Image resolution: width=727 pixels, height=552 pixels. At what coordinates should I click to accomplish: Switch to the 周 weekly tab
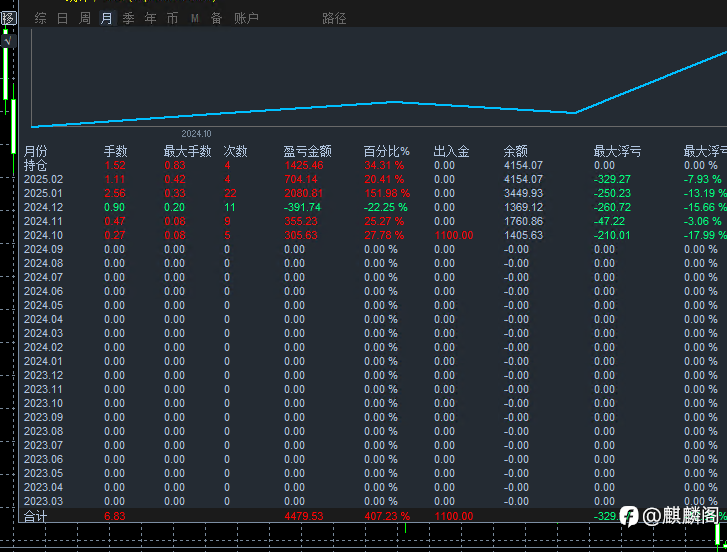point(84,18)
